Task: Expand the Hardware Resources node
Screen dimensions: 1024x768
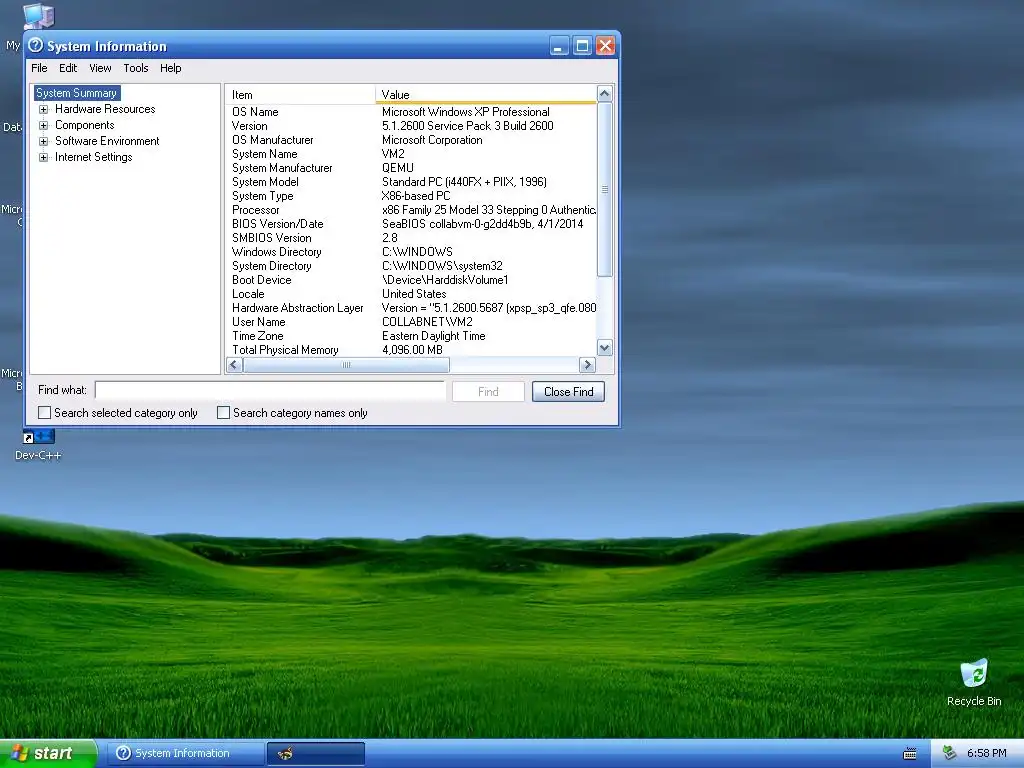Action: click(x=43, y=109)
